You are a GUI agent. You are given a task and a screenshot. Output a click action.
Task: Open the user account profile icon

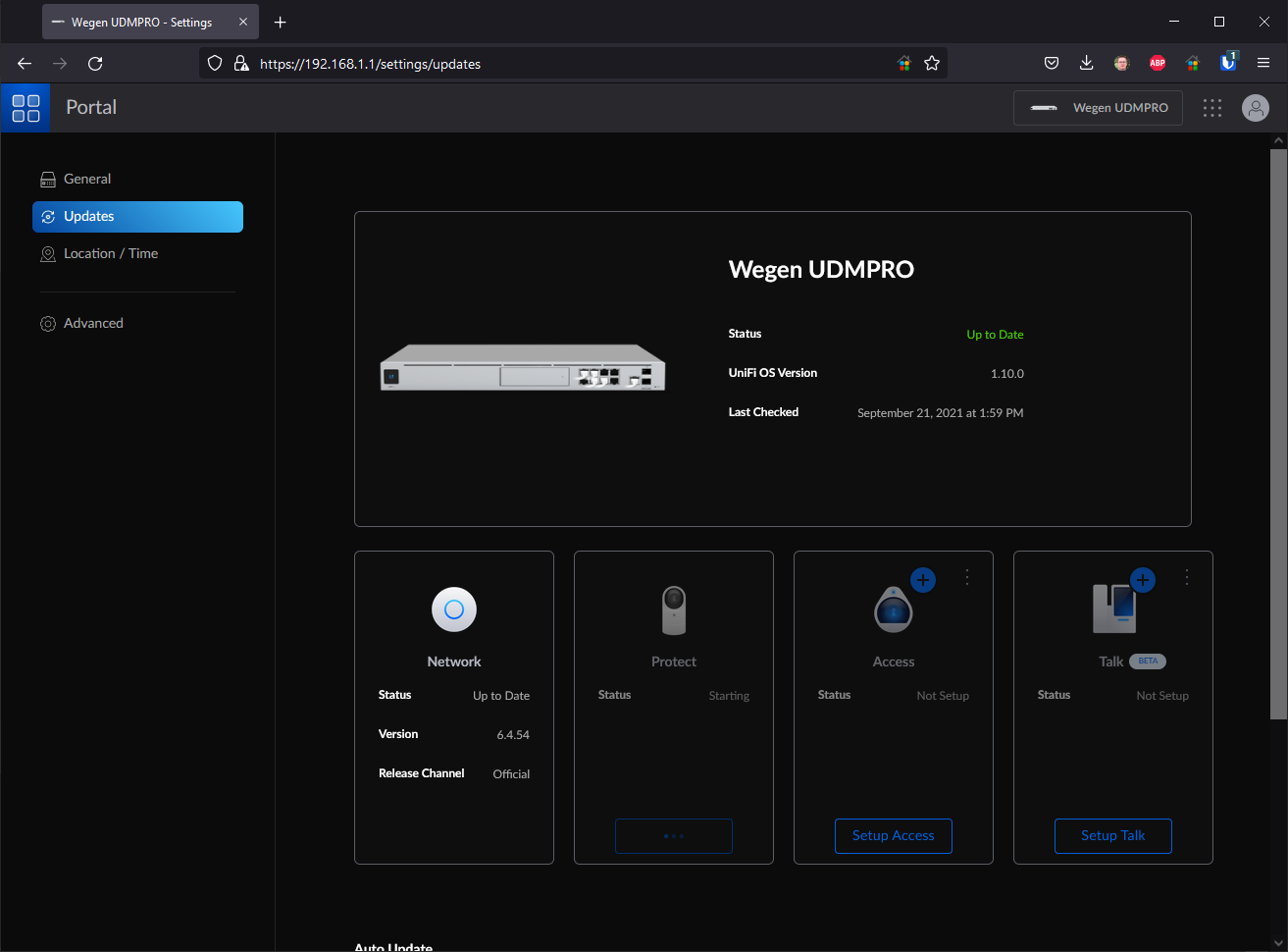(x=1255, y=108)
